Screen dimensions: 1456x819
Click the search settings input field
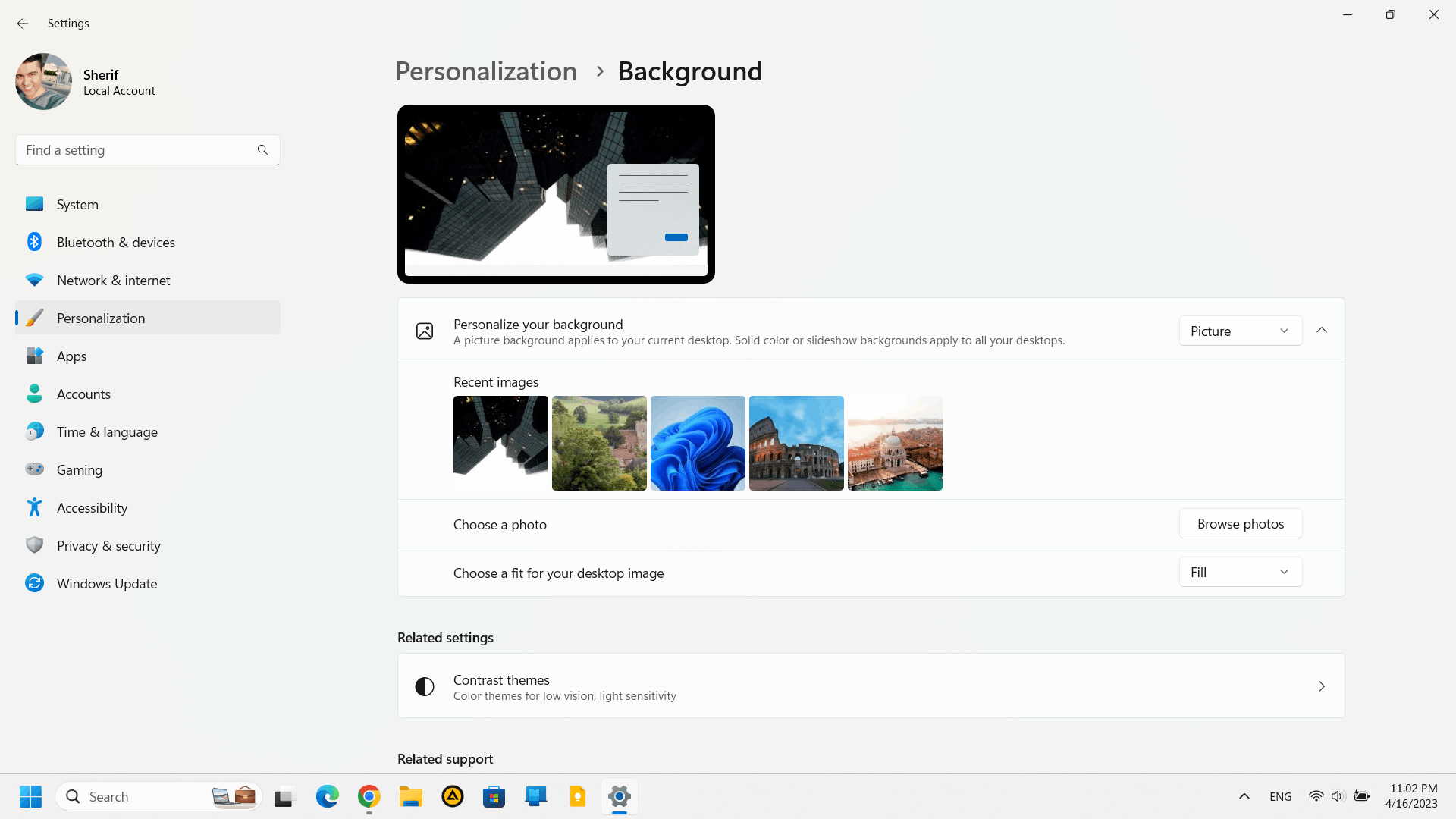pyautogui.click(x=147, y=150)
